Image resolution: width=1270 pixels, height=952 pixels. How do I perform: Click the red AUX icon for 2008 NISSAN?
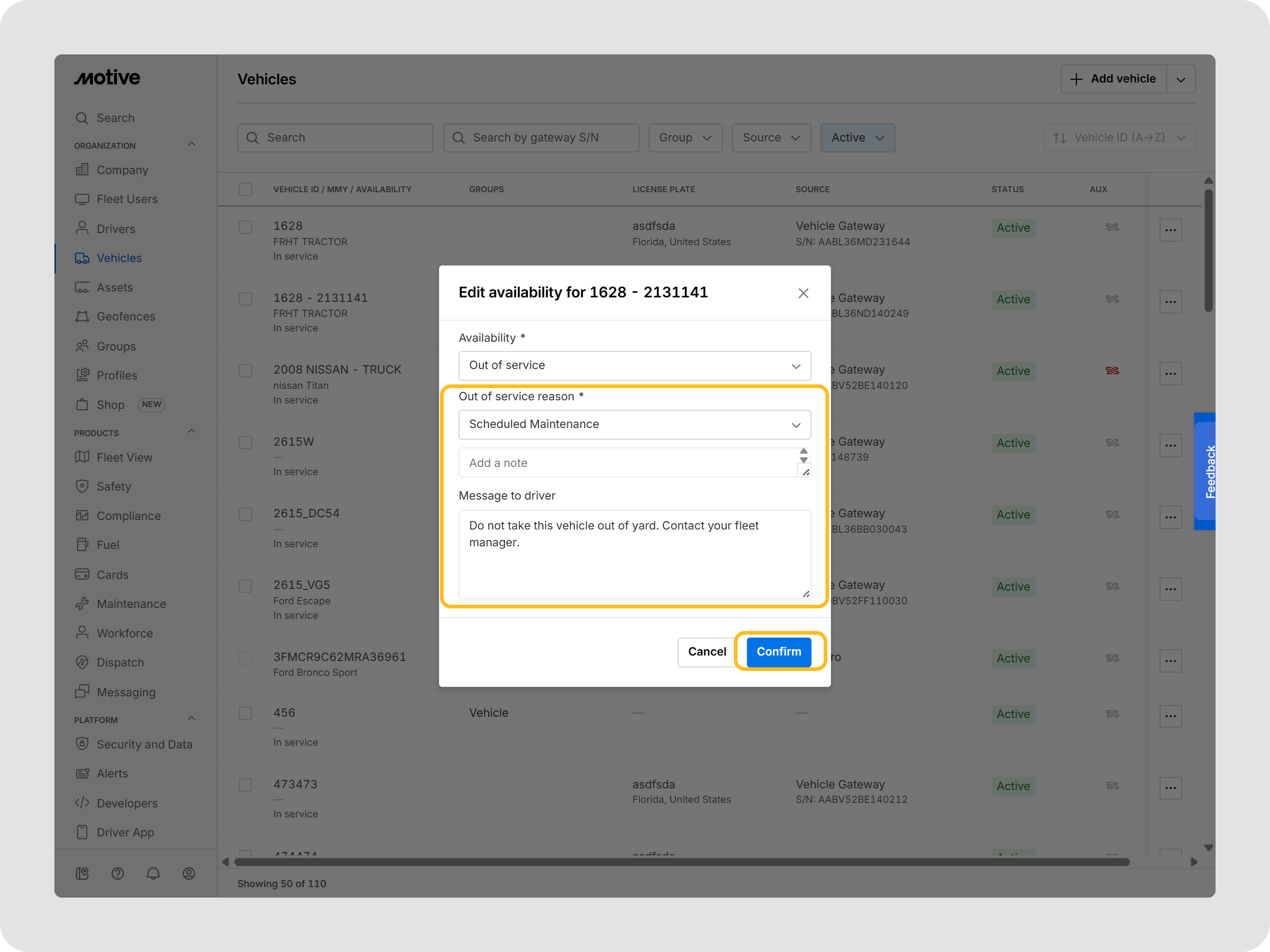[x=1112, y=371]
